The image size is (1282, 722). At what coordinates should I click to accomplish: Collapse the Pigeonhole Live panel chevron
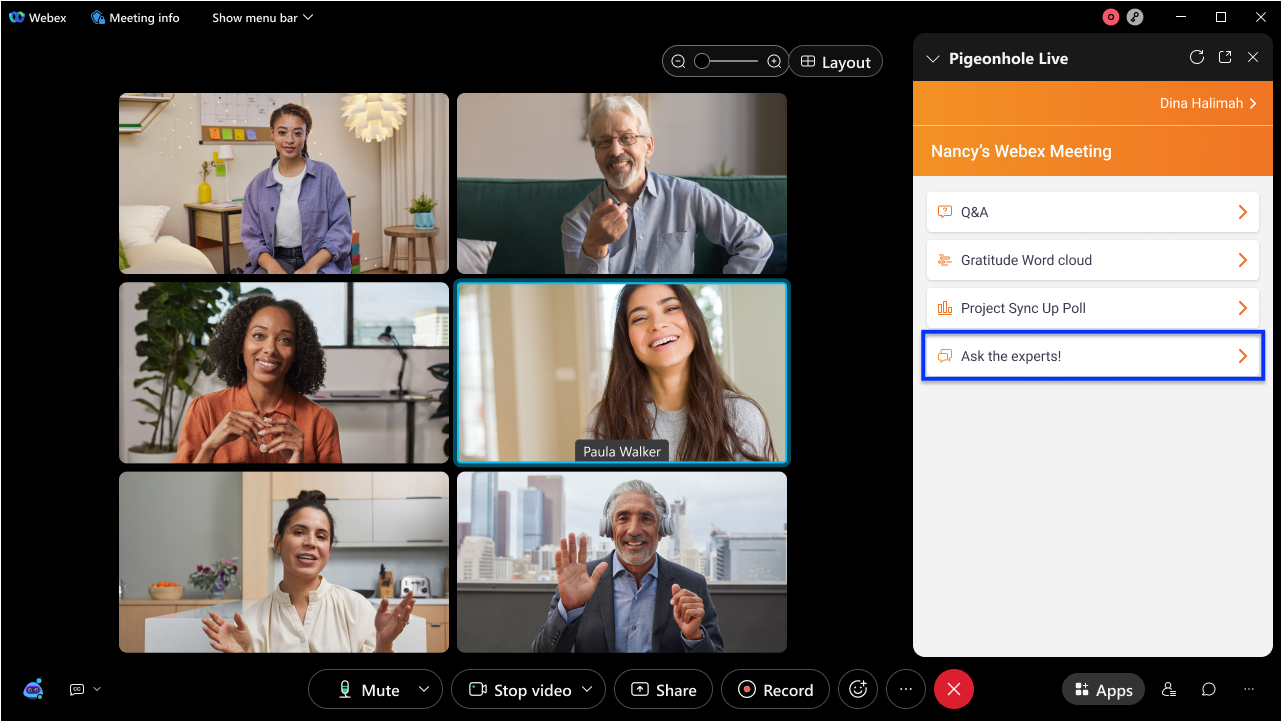click(x=933, y=59)
